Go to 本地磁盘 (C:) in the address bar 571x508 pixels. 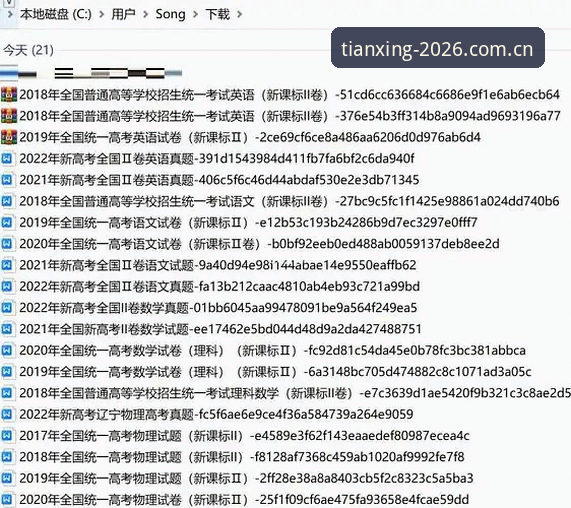(56, 15)
